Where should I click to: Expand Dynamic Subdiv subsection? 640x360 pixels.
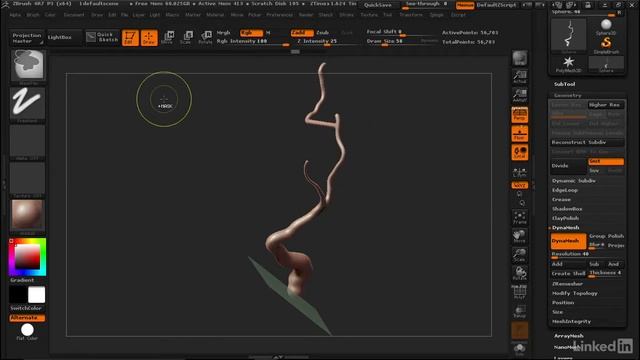(x=573, y=181)
